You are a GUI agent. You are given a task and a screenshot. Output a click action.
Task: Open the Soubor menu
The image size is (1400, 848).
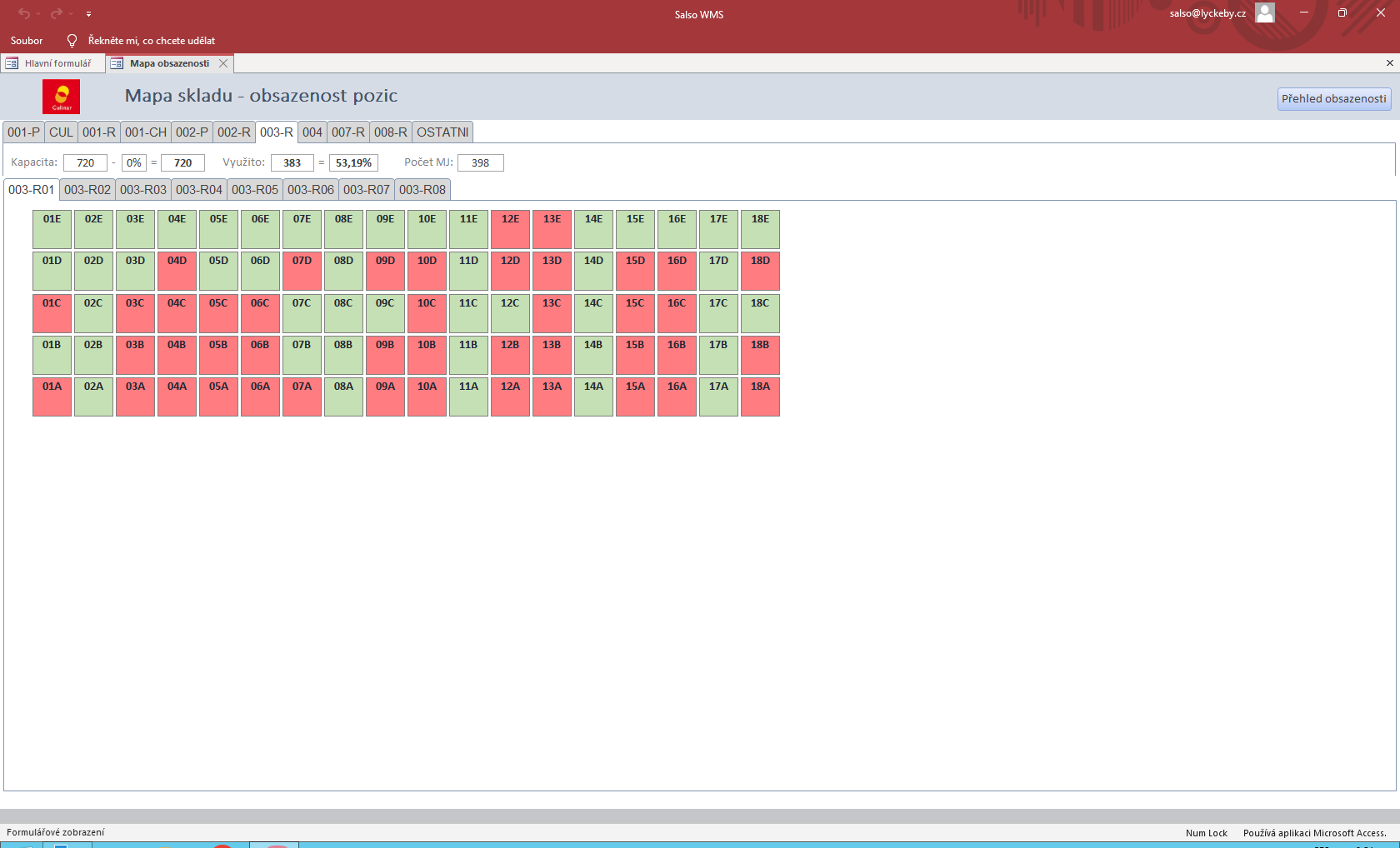click(27, 41)
